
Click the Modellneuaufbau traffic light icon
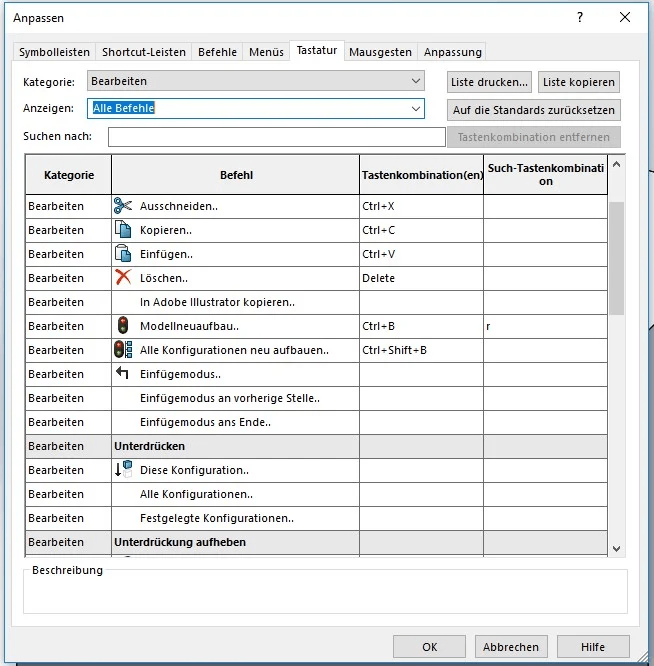[123, 326]
